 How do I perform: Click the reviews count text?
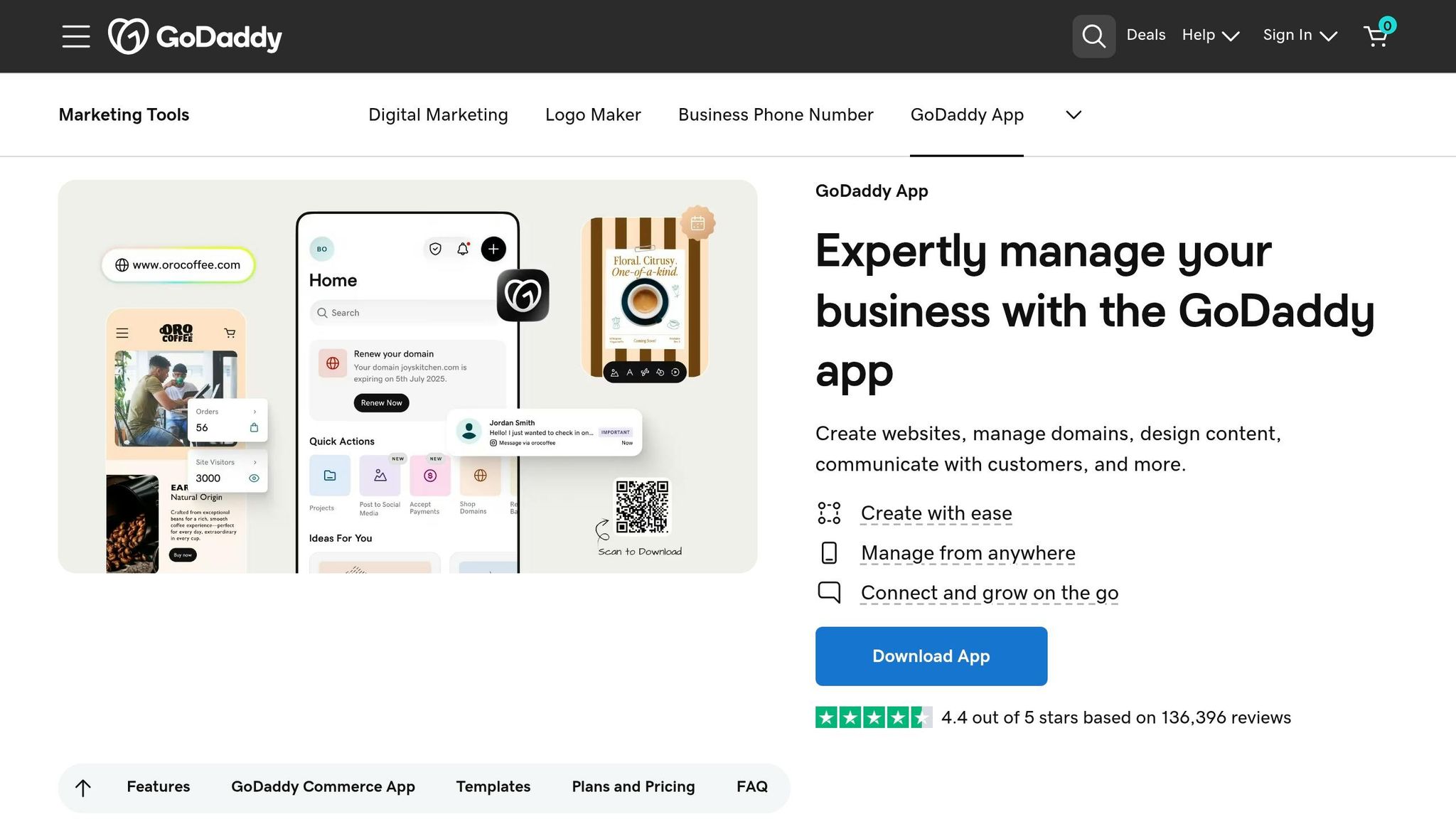[1116, 717]
